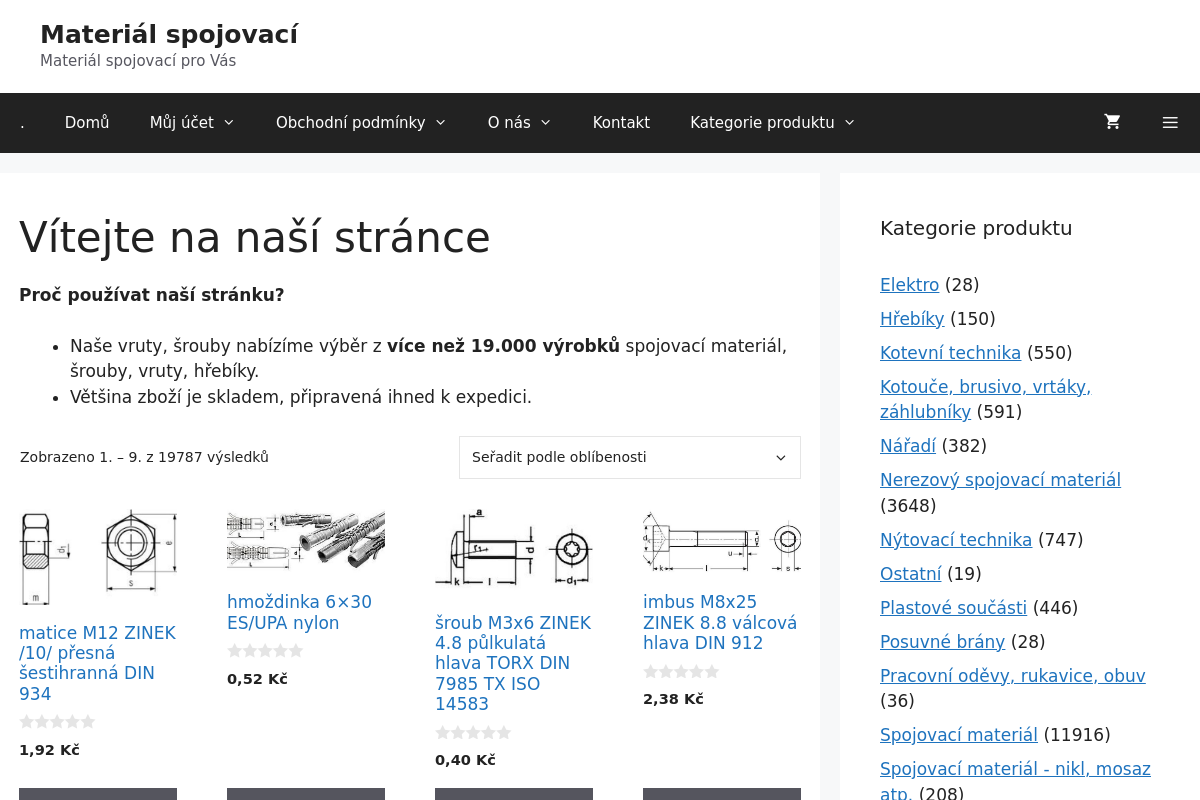
Task: Click star rating under imbus M8x25
Action: [x=681, y=671]
